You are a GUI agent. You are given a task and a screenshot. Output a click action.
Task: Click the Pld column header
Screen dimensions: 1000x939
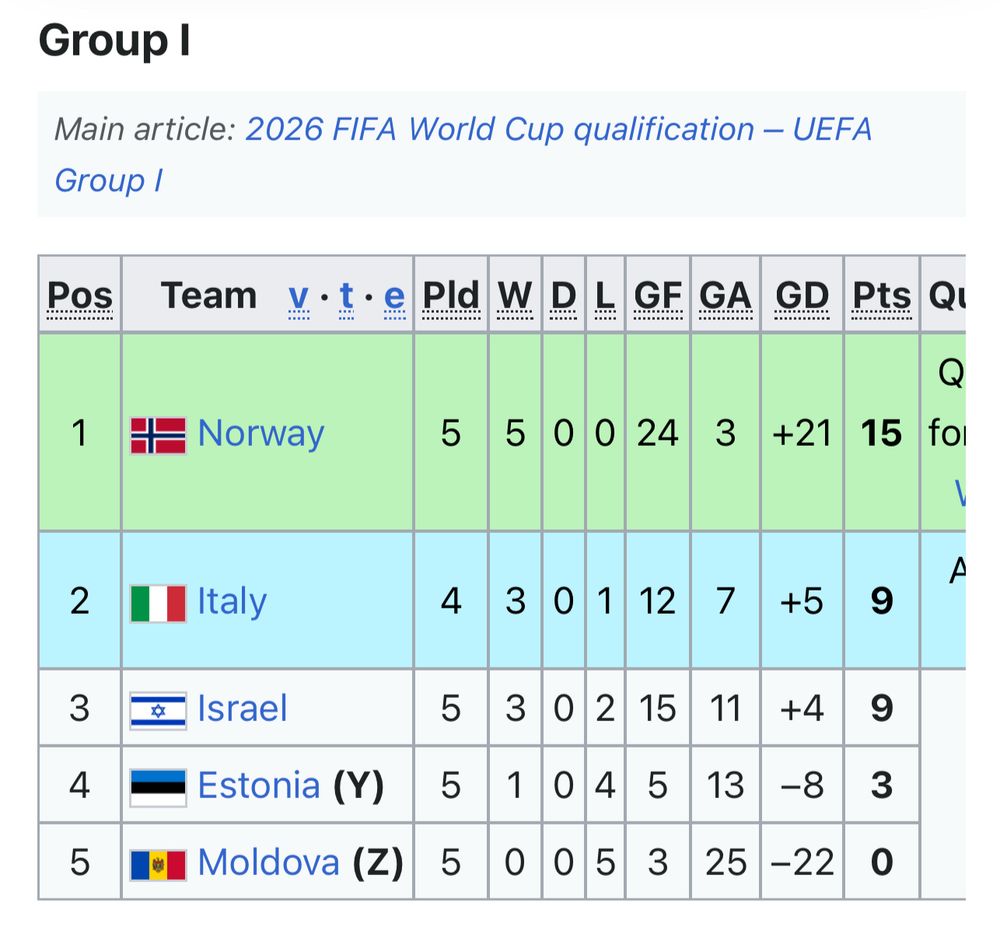[451, 296]
